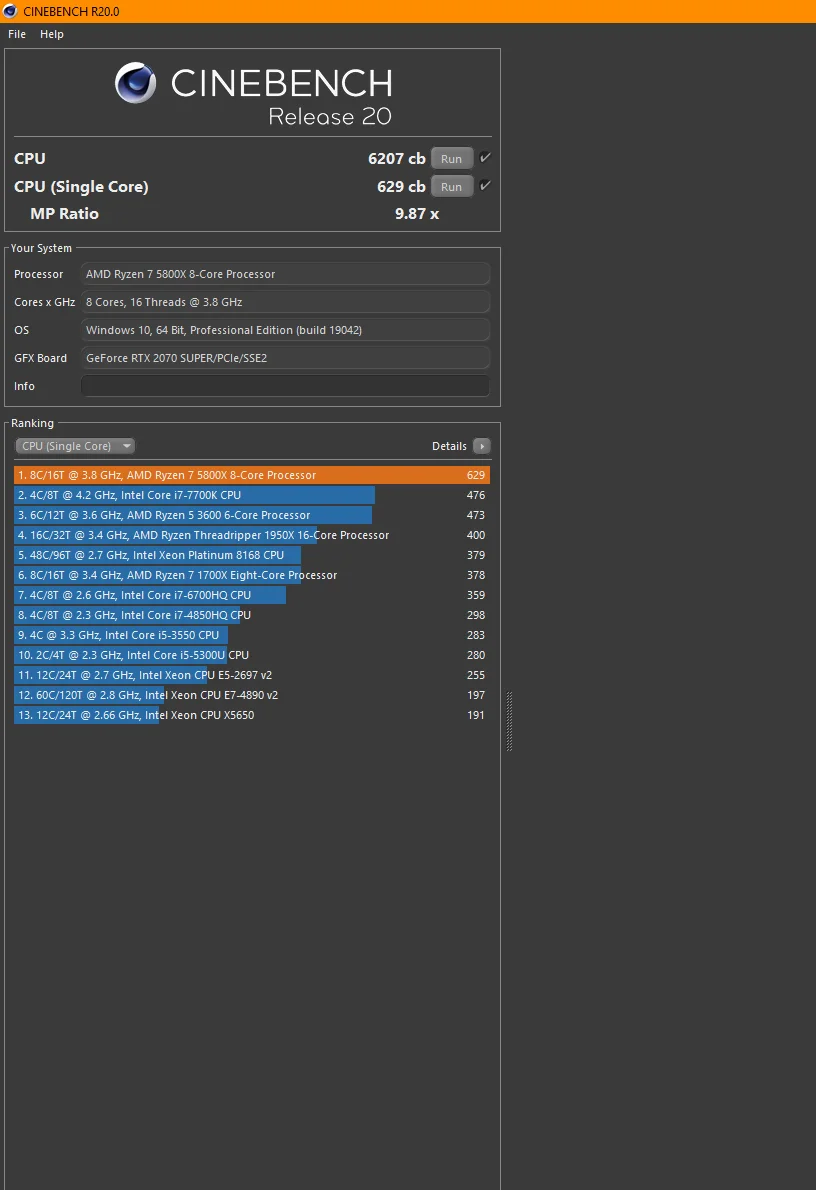Select ranking row Xeon CPU E7-4890 v2

coord(252,695)
